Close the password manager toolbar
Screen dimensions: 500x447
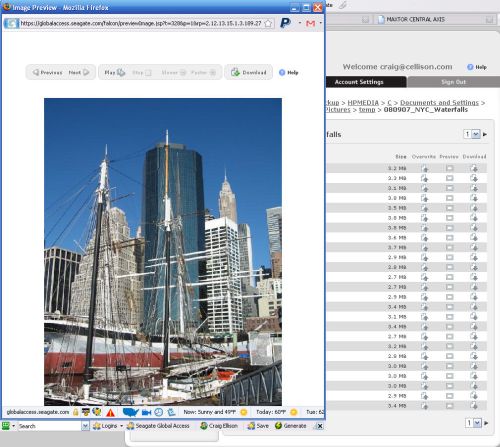point(319,426)
